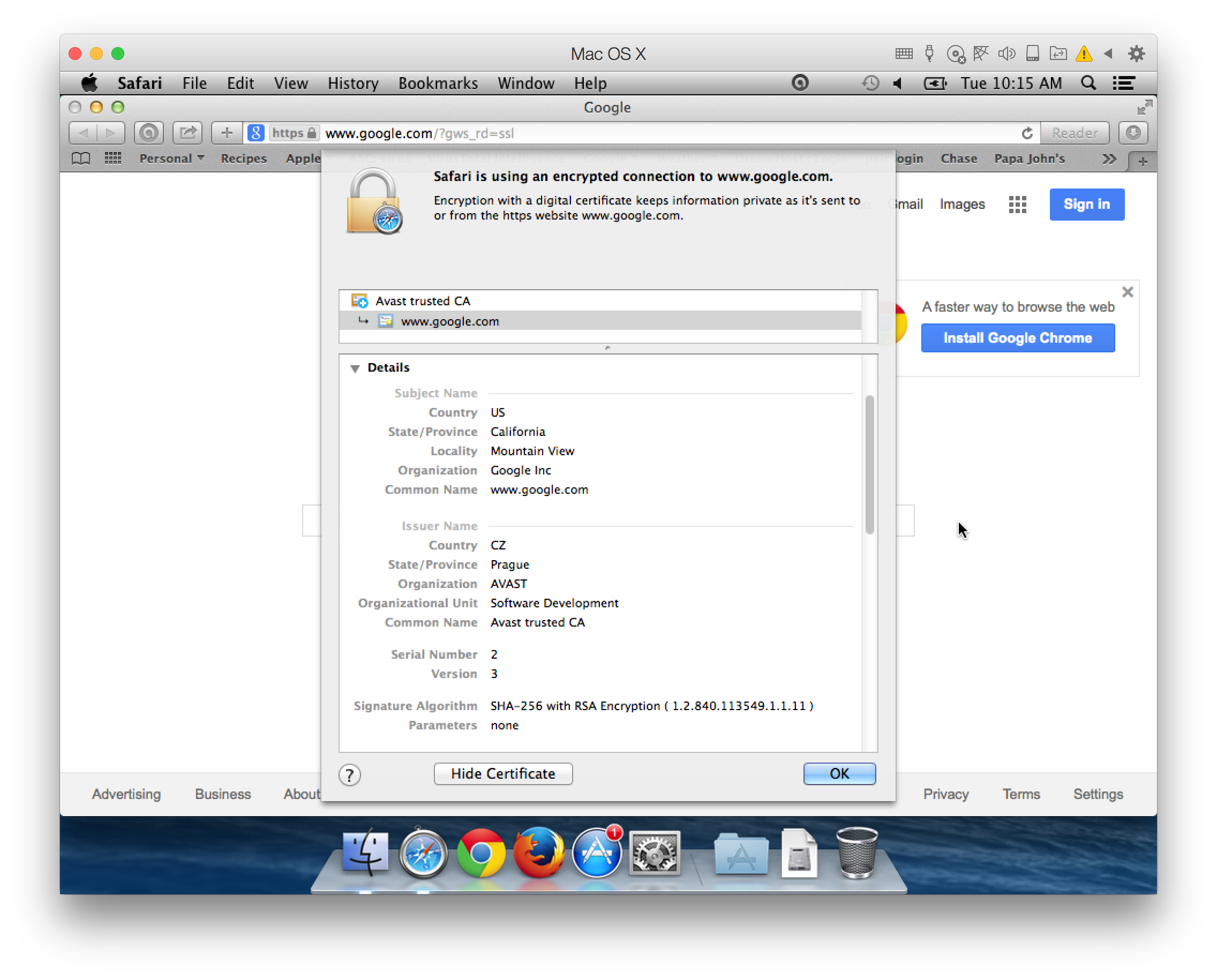Click the Avast shield toolbar button
The image size is (1217, 980).
pyautogui.click(x=149, y=133)
